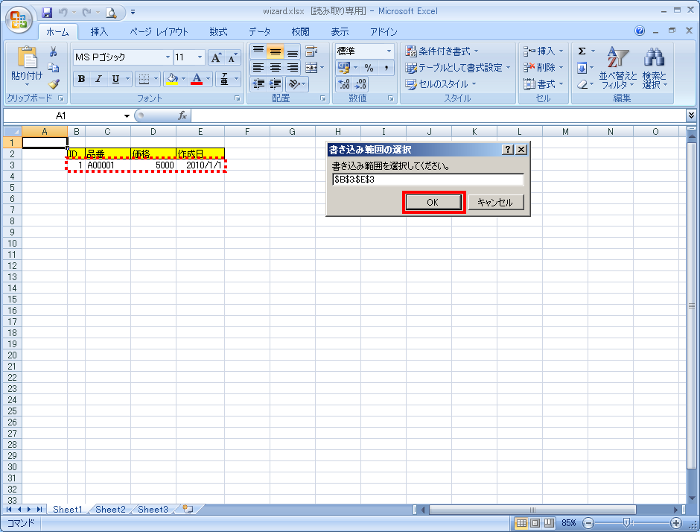The image size is (700, 532).
Task: Select the Format Painter brush icon
Action: [x=53, y=84]
